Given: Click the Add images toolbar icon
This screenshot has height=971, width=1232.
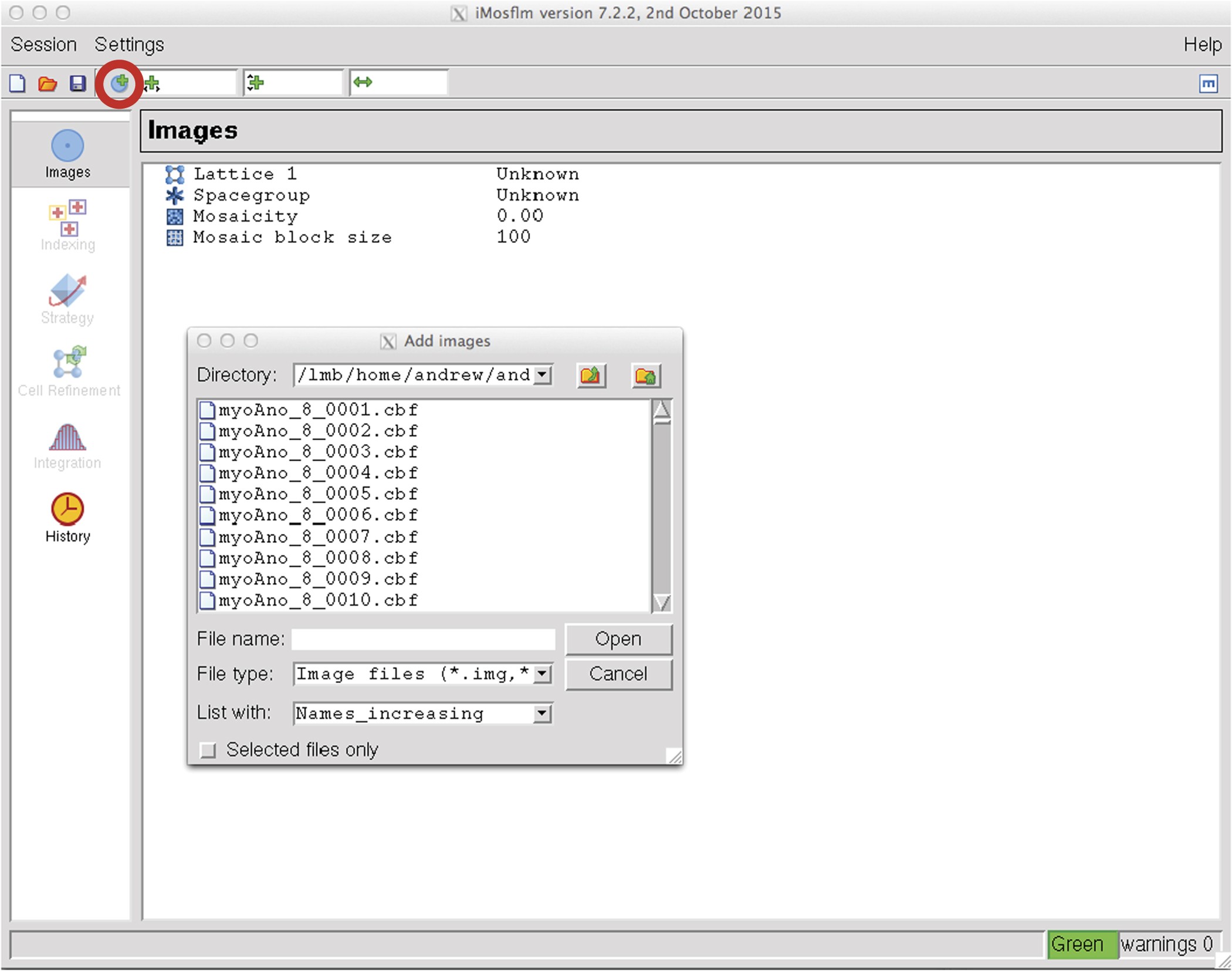Looking at the screenshot, I should click(120, 83).
